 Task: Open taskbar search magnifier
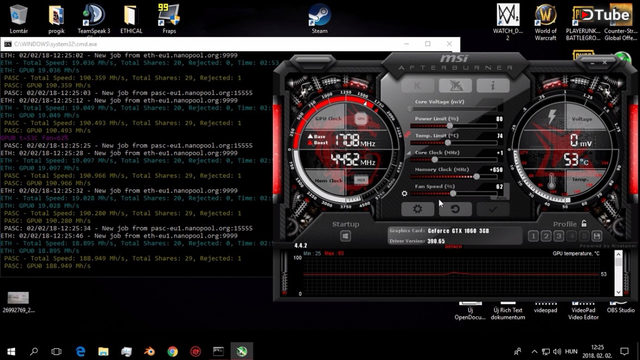point(34,351)
